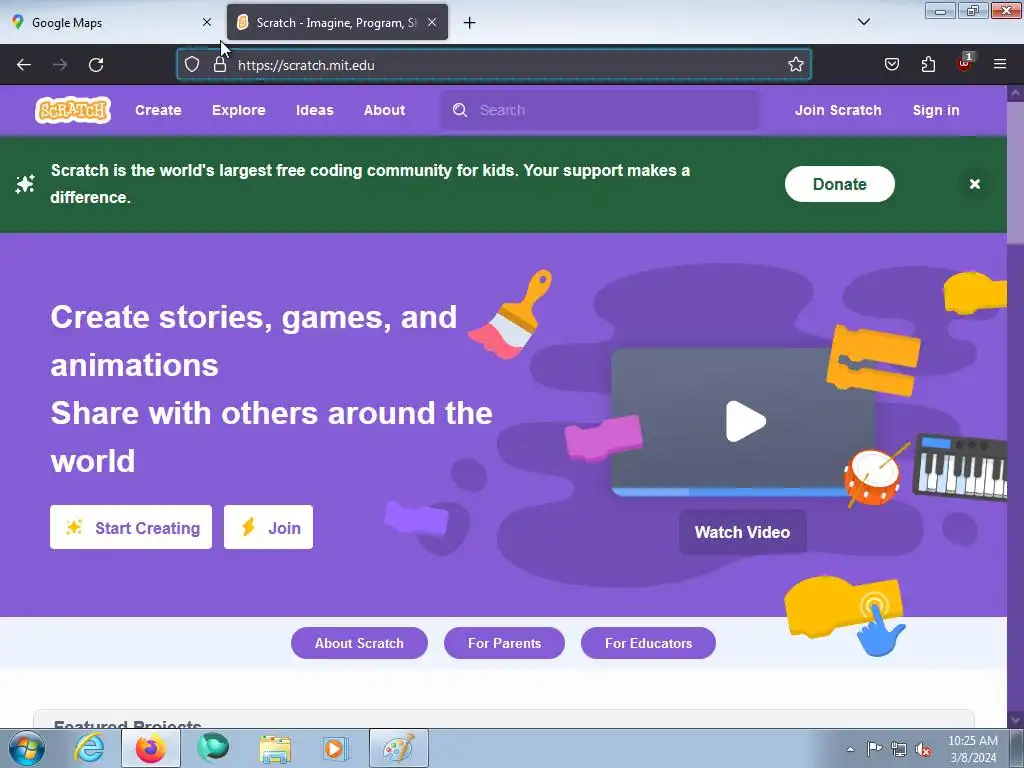This screenshot has height=768, width=1024.
Task: Click the page vertical scrollbar thumb
Action: point(1015,172)
